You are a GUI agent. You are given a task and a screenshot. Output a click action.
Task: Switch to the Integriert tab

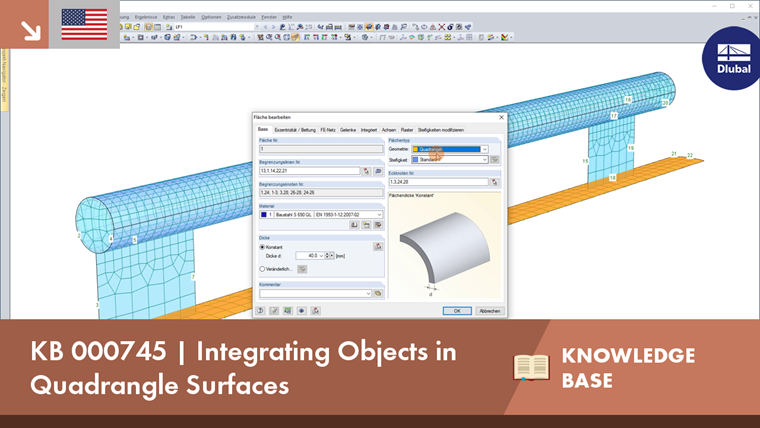point(368,130)
